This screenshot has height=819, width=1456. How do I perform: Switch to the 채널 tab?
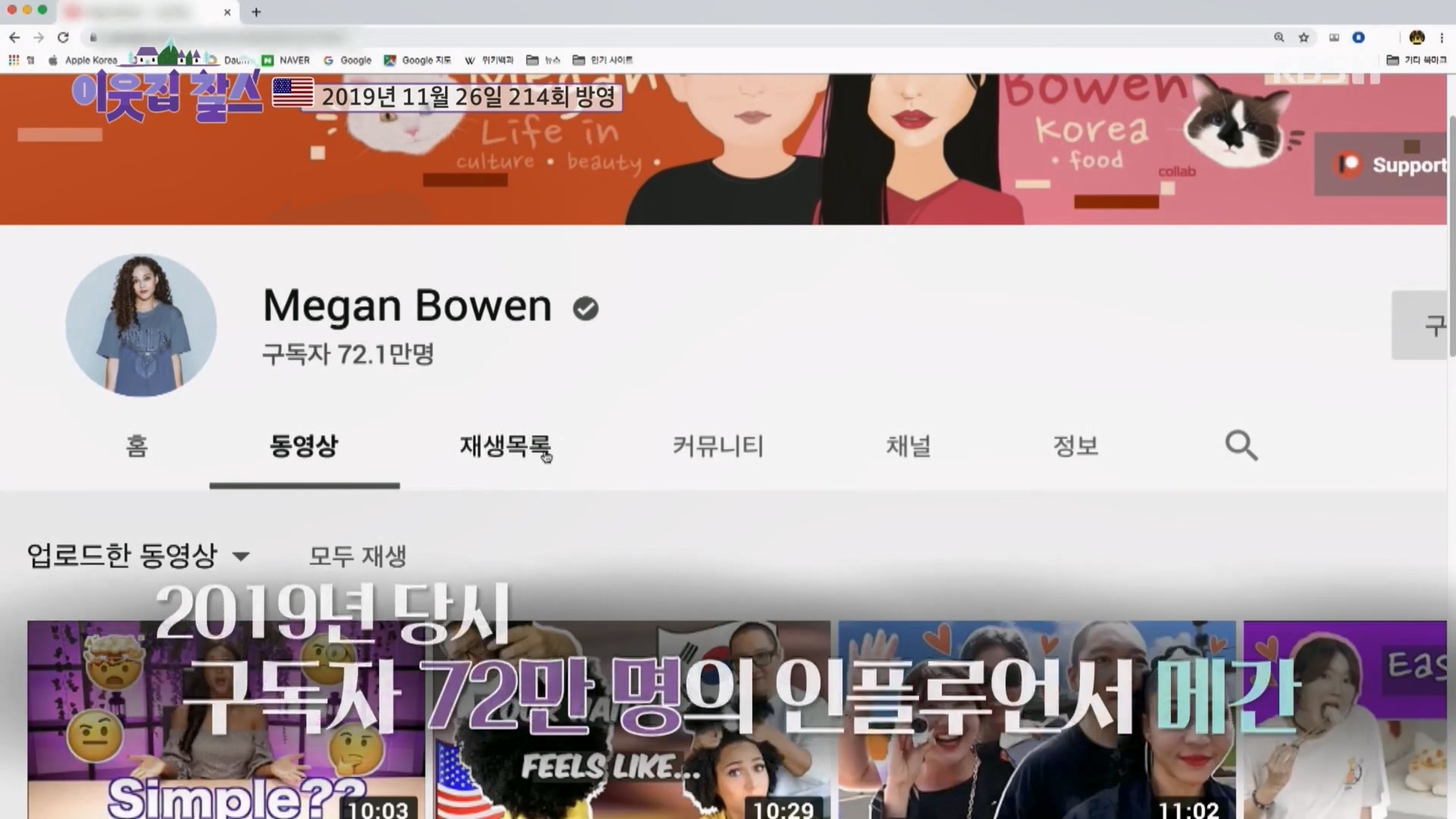[908, 446]
